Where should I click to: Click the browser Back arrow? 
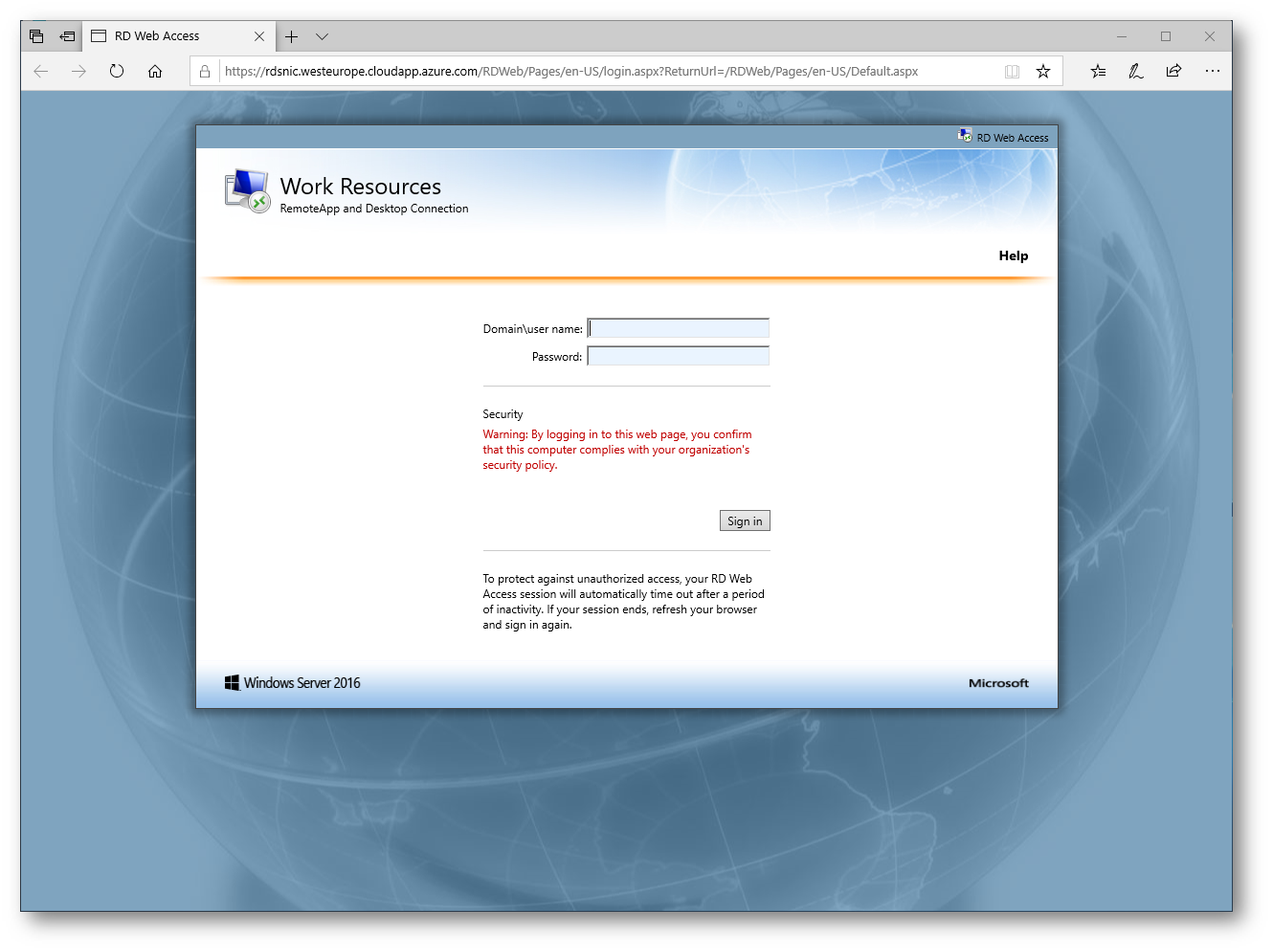40,71
